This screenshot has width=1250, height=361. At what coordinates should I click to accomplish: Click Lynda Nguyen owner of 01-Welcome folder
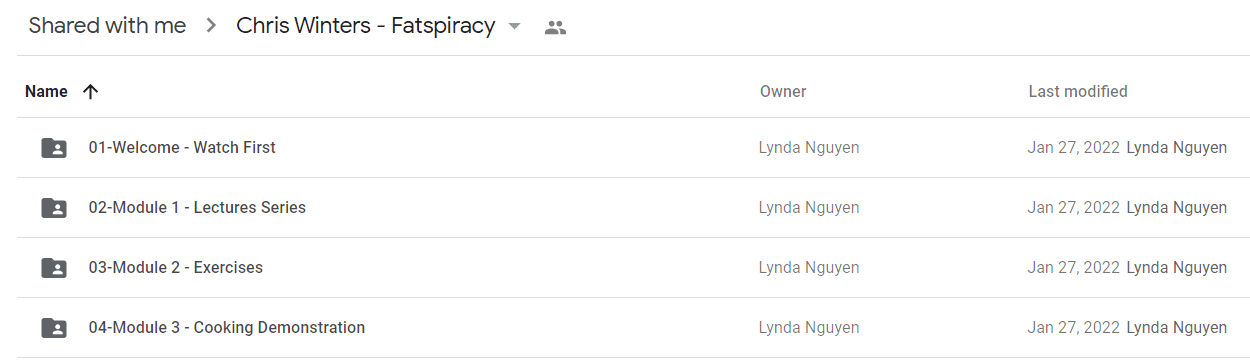809,148
